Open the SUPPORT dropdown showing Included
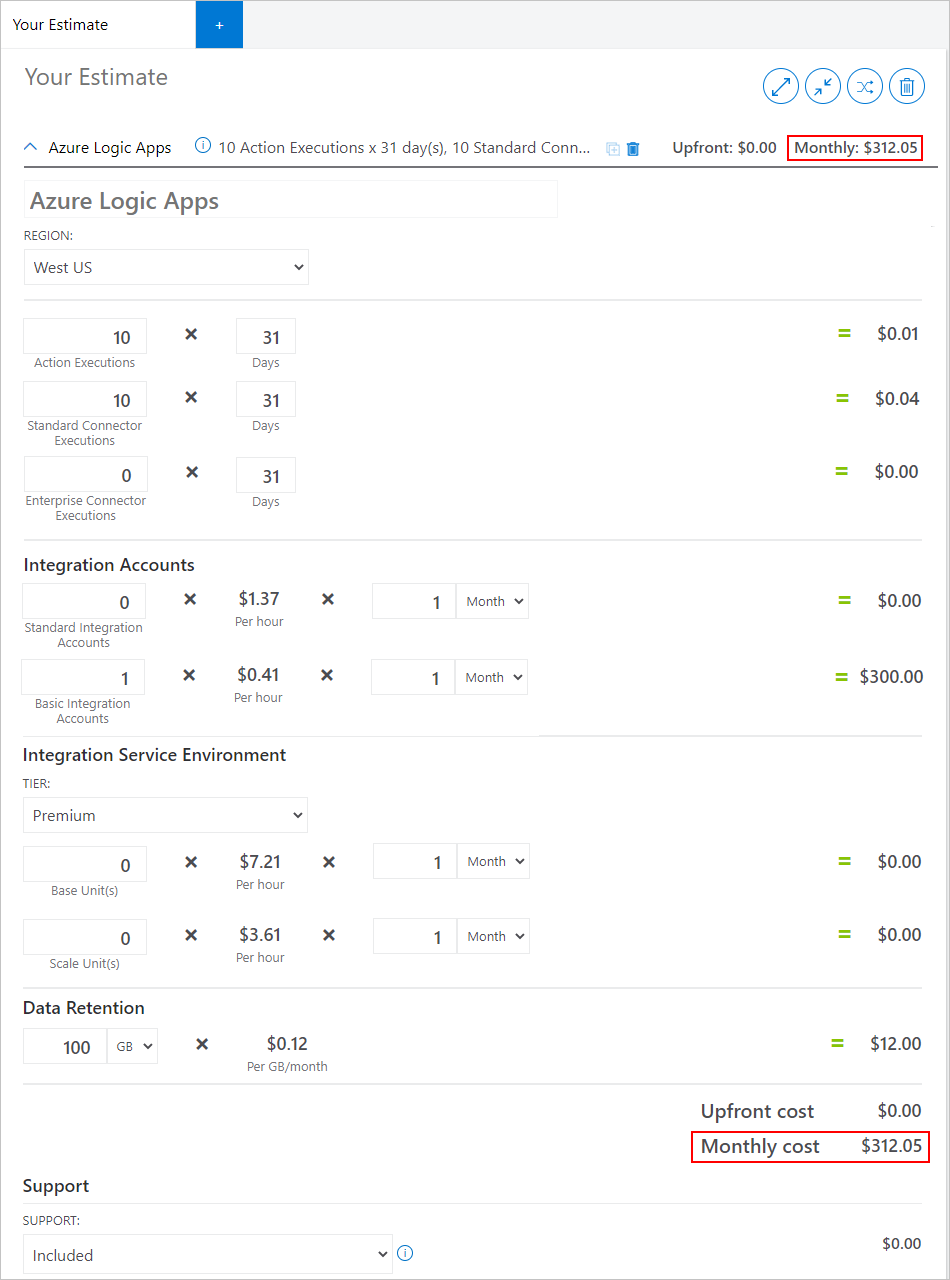950x1280 pixels. pos(207,1254)
